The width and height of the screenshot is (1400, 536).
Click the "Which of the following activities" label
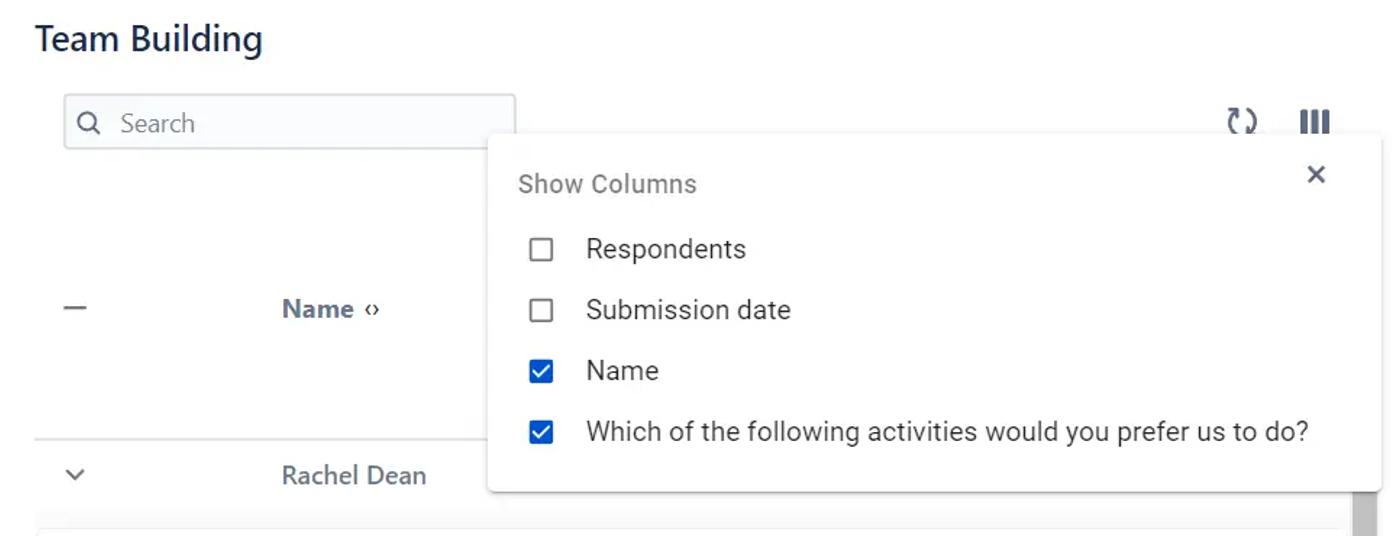click(946, 432)
